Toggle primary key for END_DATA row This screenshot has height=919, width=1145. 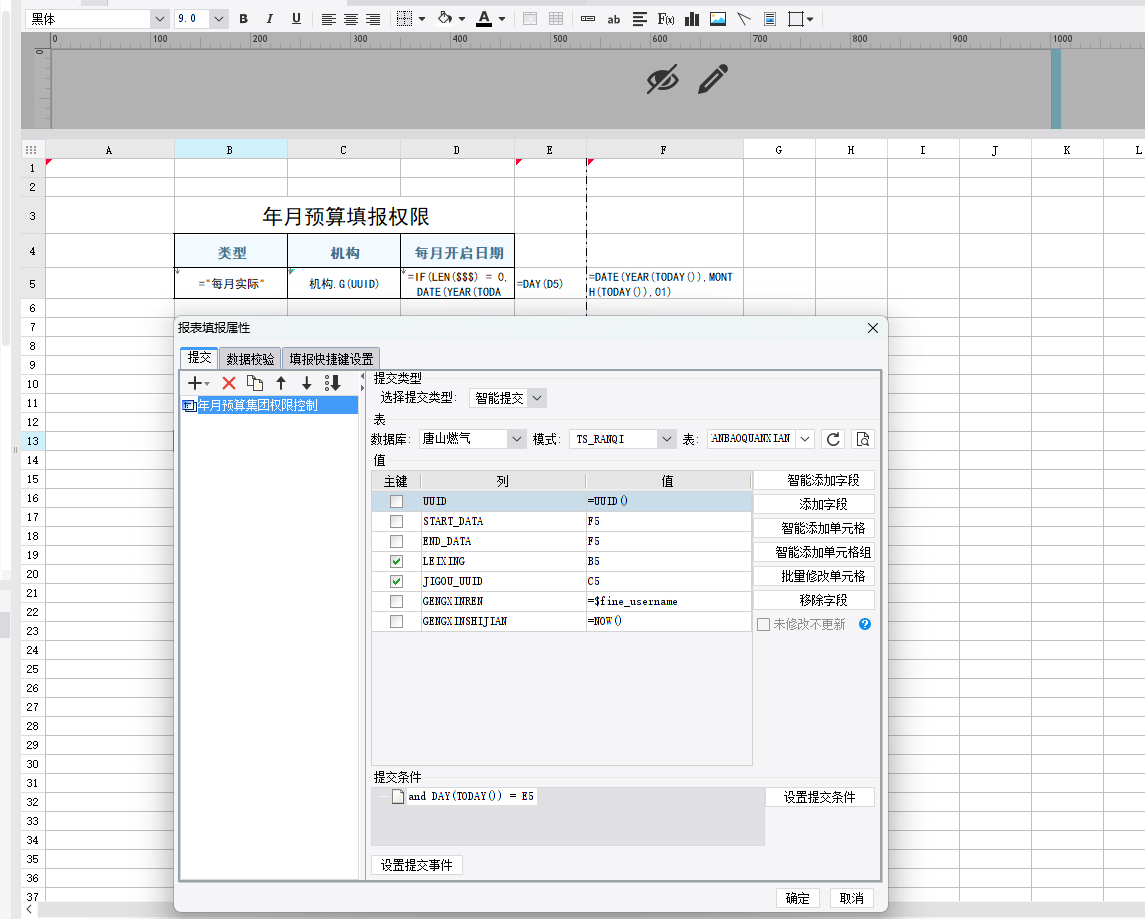click(x=397, y=542)
